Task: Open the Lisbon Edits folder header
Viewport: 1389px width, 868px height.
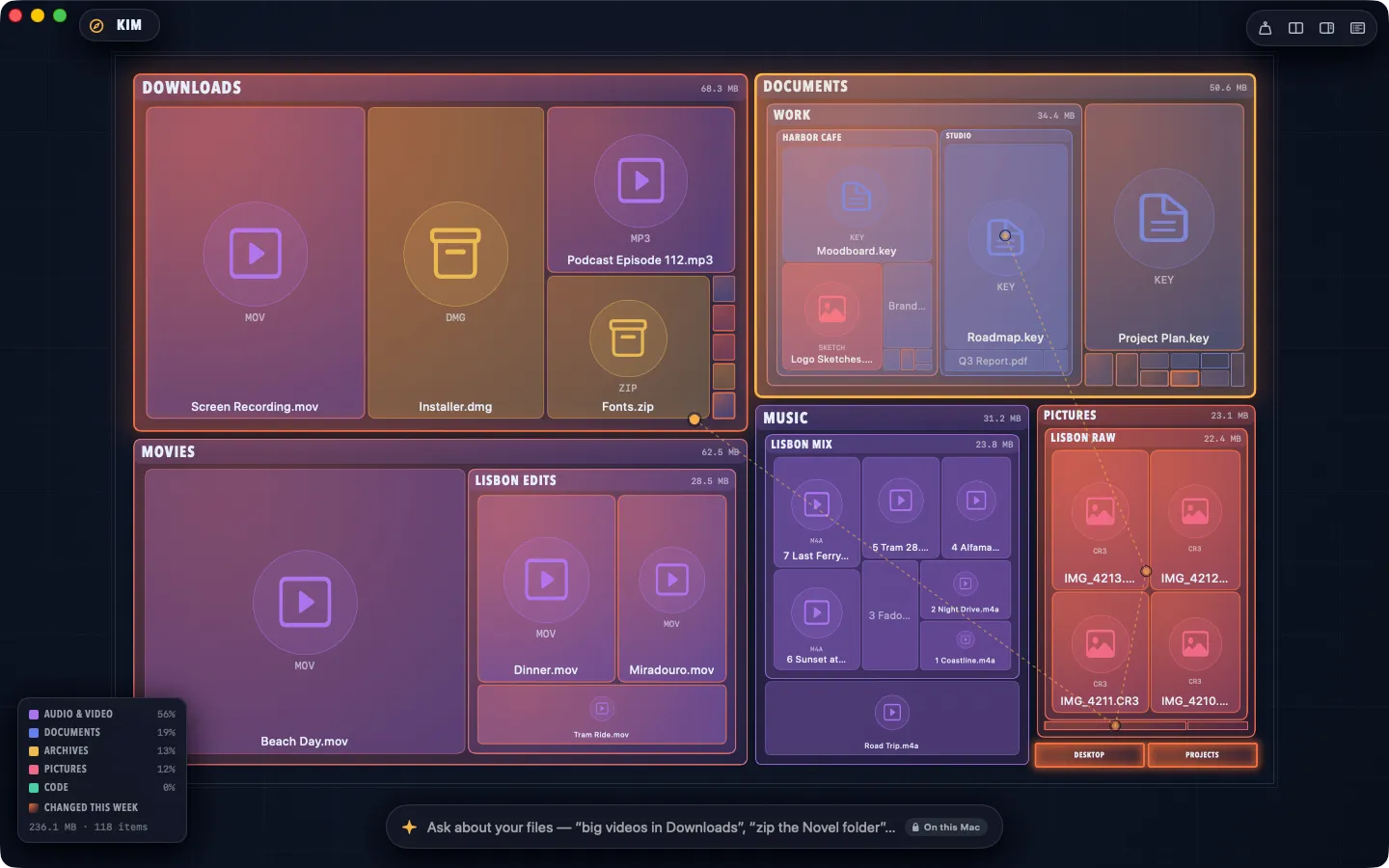Action: 602,480
